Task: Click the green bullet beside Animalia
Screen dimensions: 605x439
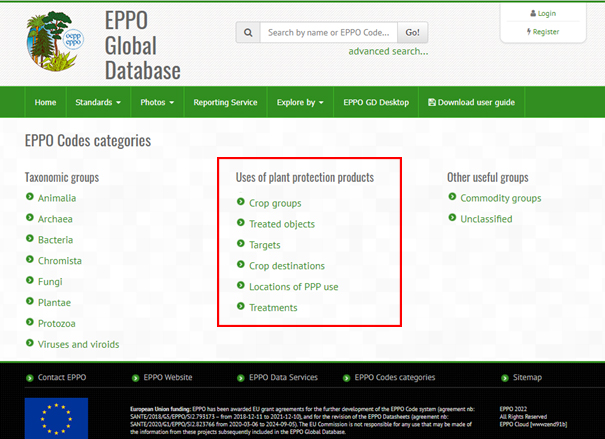Action: click(x=30, y=197)
